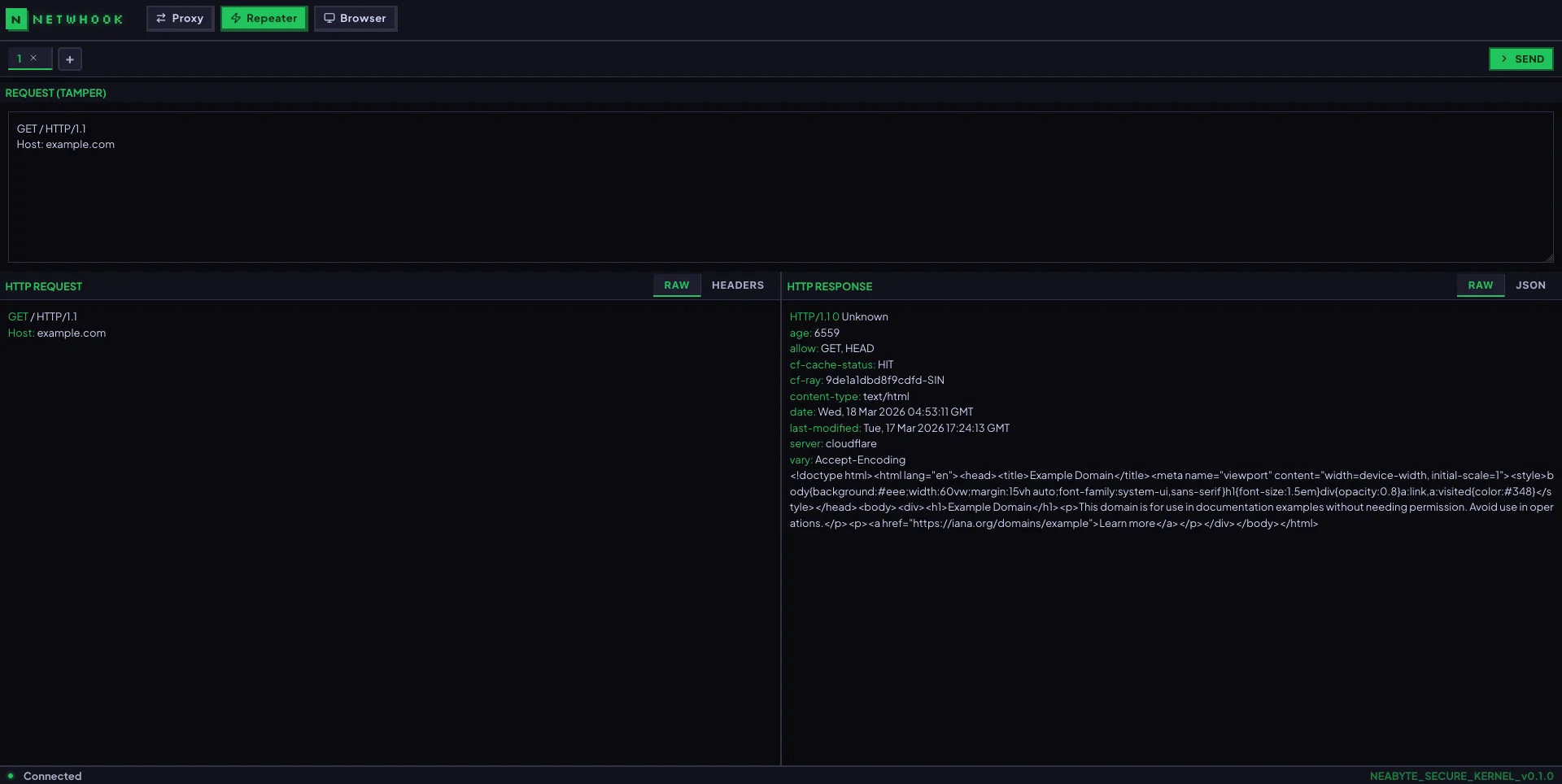Viewport: 1562px width, 784px height.
Task: Click the NETWHOOK brand name text
Action: click(78, 19)
